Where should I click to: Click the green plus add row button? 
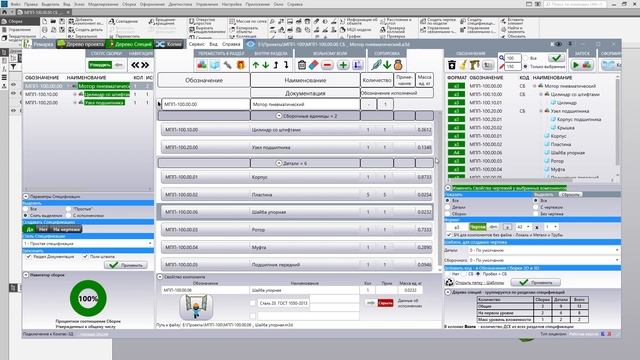pos(343,65)
